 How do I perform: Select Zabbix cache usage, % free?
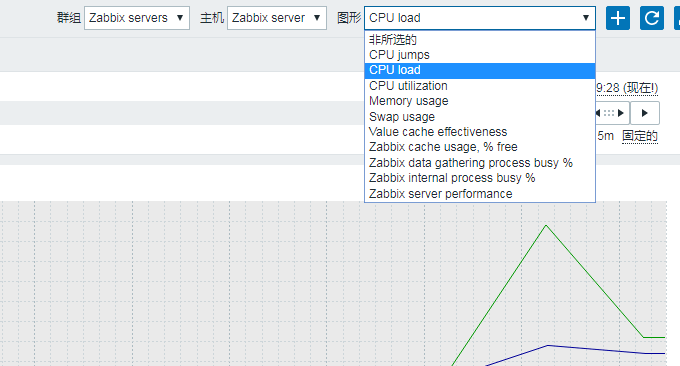[480, 147]
